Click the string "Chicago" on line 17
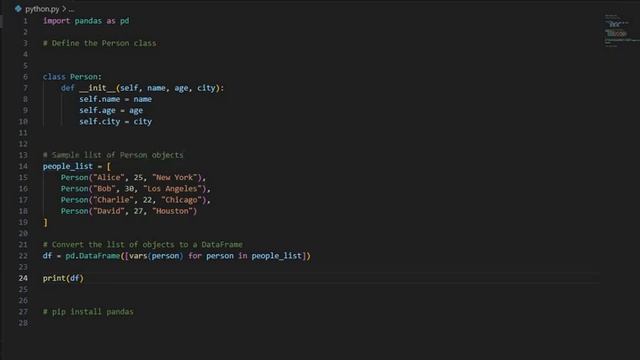This screenshot has width=640, height=360. [181, 200]
